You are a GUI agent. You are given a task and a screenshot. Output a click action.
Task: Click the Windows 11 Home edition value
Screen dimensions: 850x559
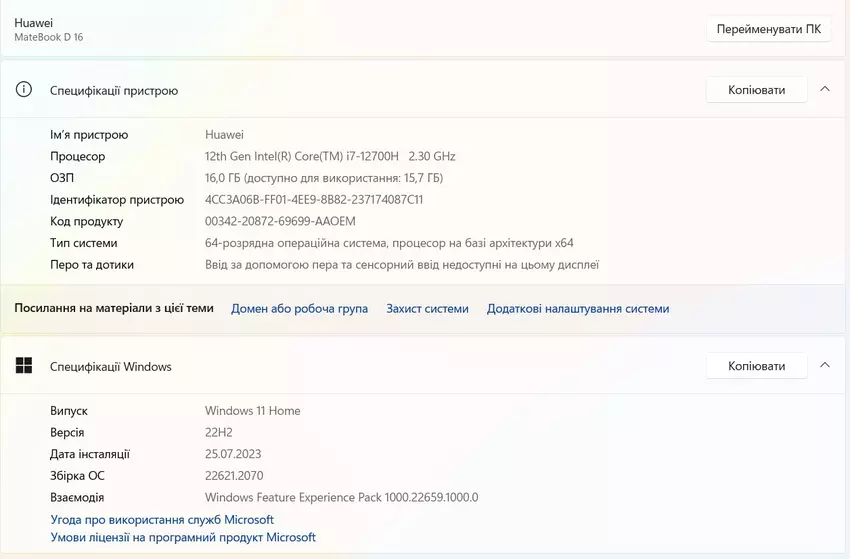tap(252, 411)
